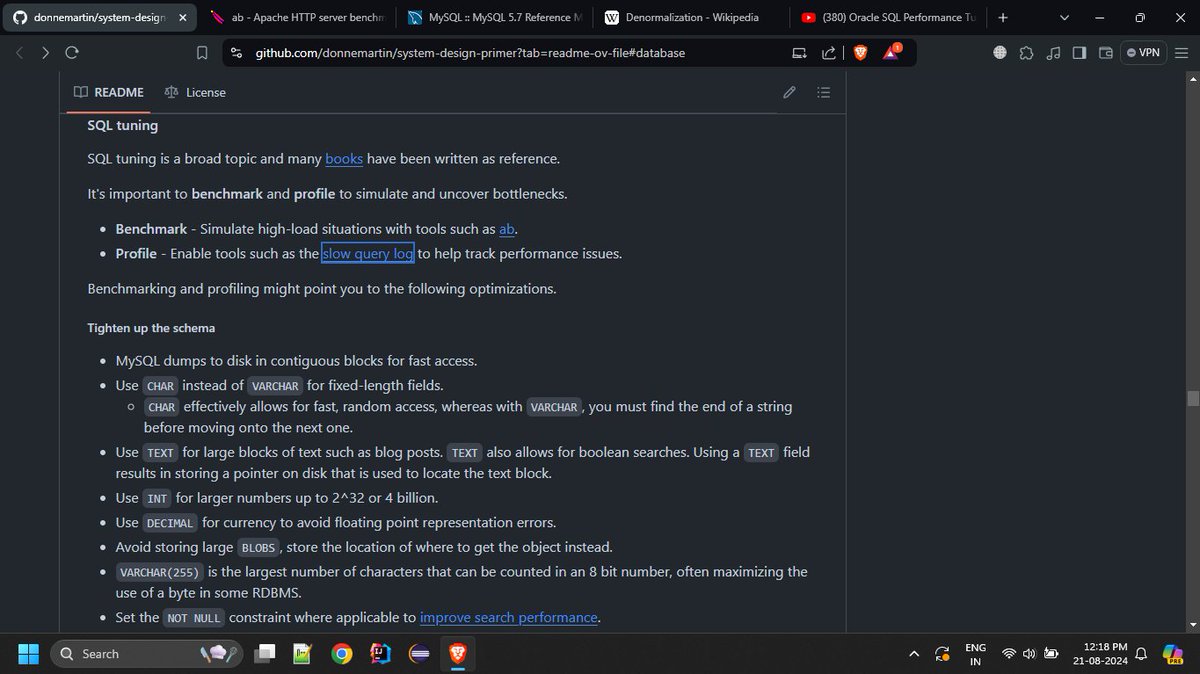Open Task View in the taskbar

tap(266, 654)
